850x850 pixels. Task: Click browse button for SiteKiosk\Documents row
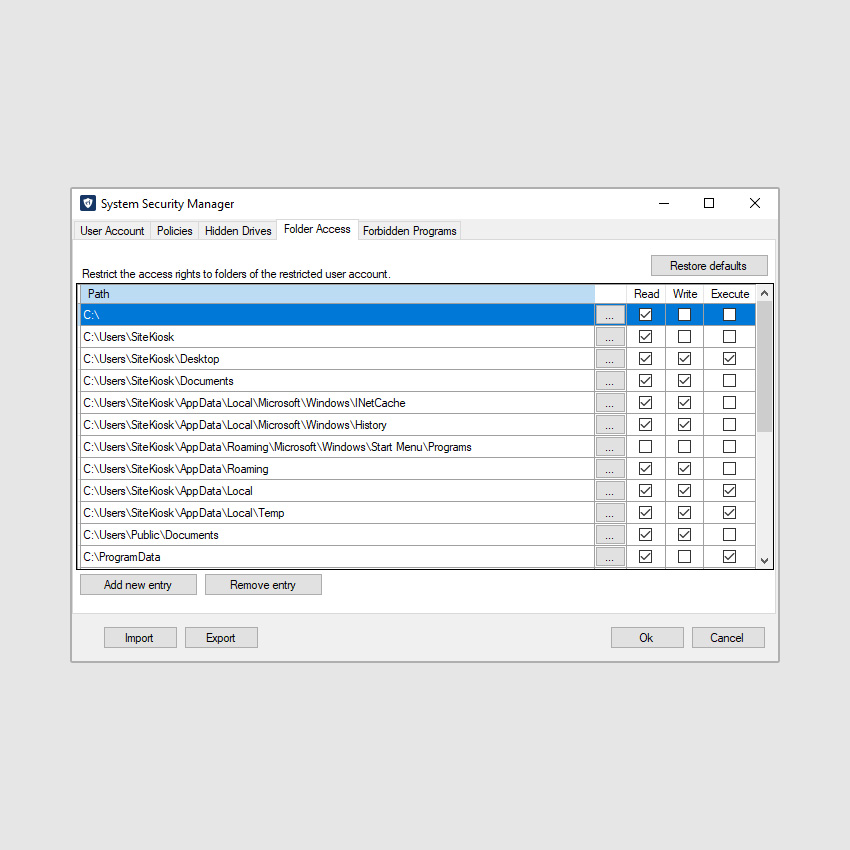[x=610, y=381]
